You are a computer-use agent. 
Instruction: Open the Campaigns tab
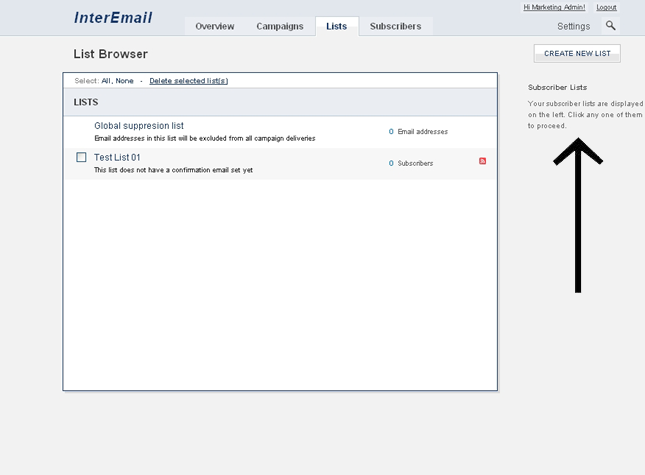(279, 26)
